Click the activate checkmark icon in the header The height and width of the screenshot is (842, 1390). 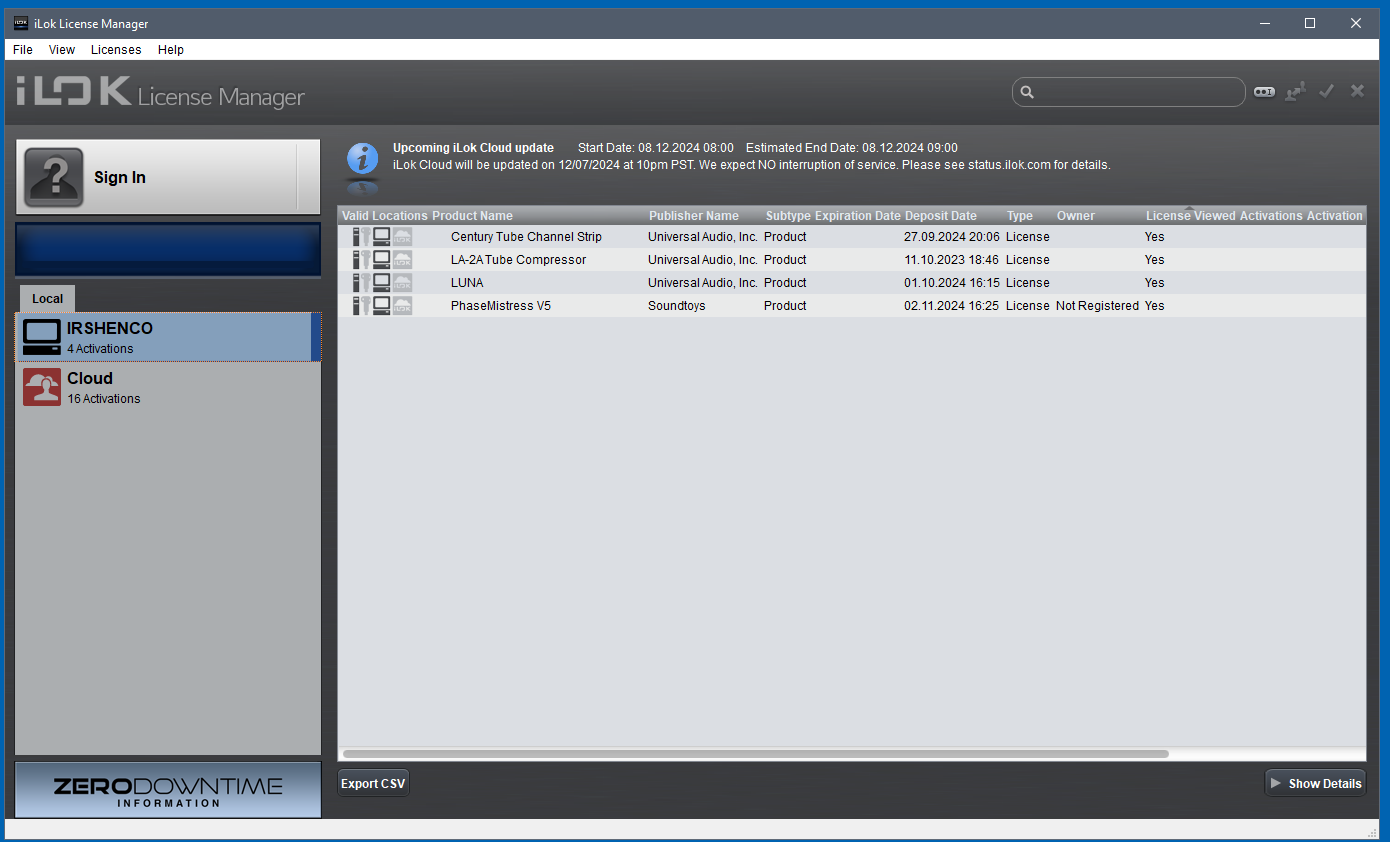point(1327,91)
